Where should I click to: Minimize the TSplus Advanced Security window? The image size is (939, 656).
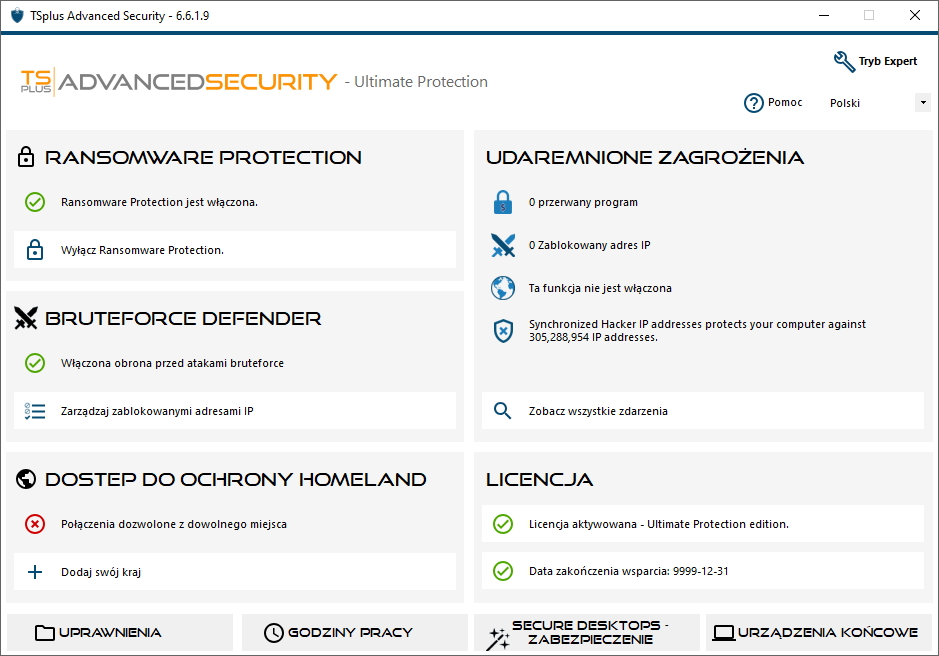tap(824, 16)
